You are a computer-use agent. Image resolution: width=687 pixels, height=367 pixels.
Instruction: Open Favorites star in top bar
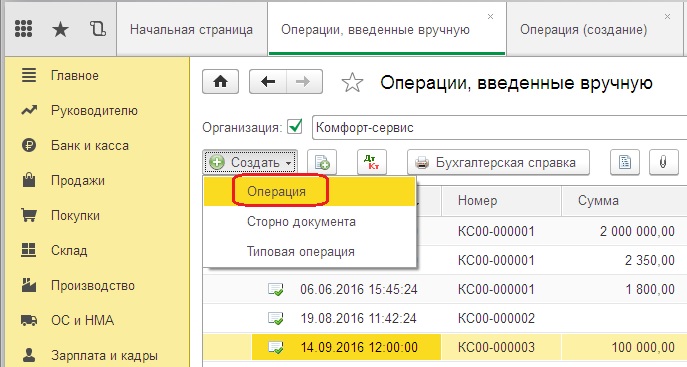pyautogui.click(x=60, y=29)
